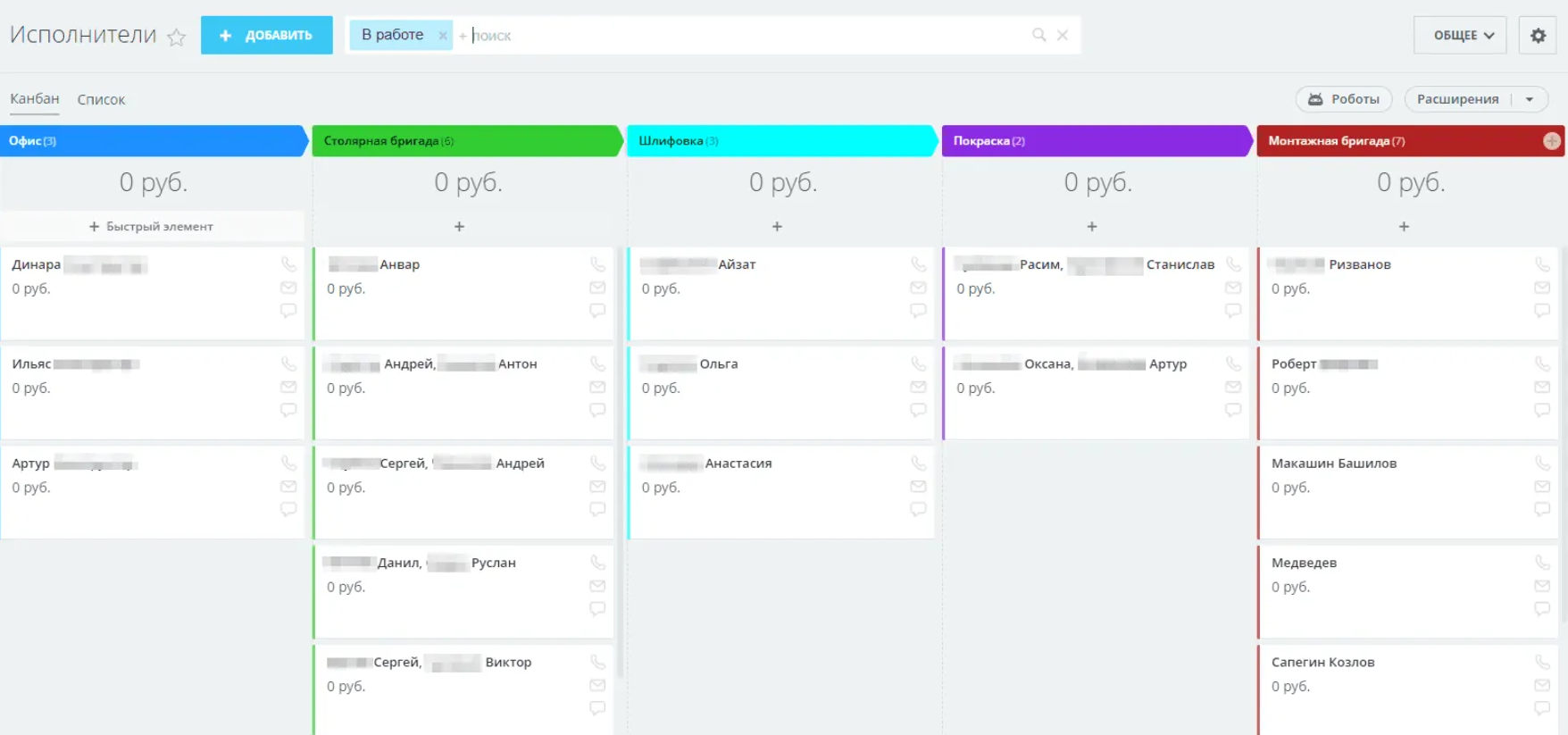This screenshot has width=1568, height=735.
Task: Click the favorite star next to Исполнители
Action: [x=177, y=37]
